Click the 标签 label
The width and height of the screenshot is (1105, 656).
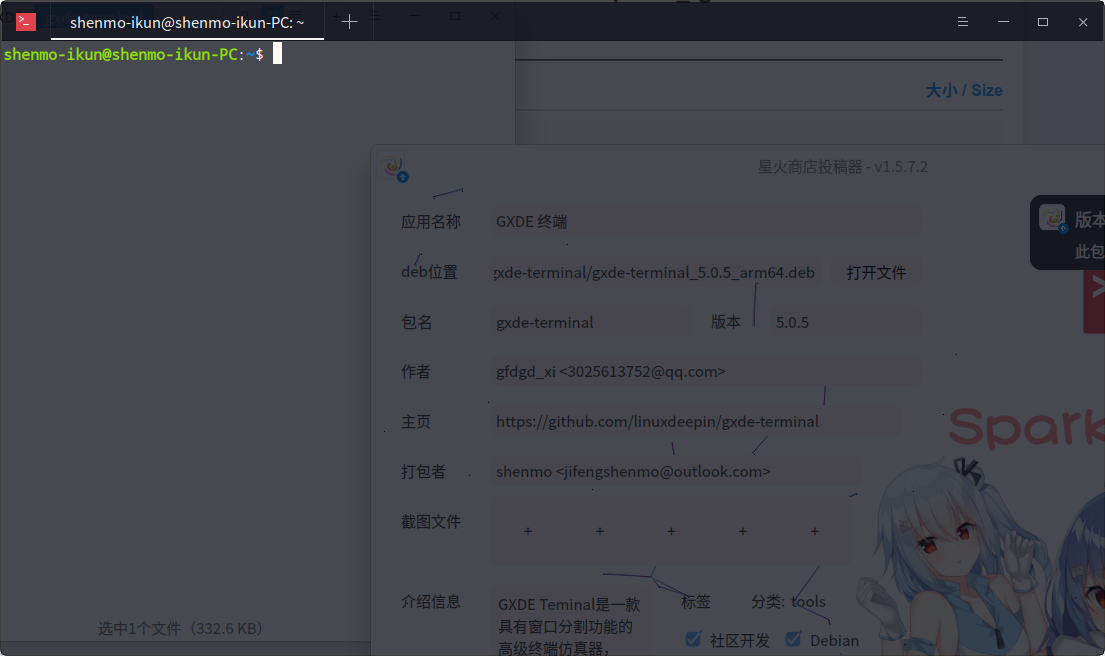pyautogui.click(x=696, y=602)
